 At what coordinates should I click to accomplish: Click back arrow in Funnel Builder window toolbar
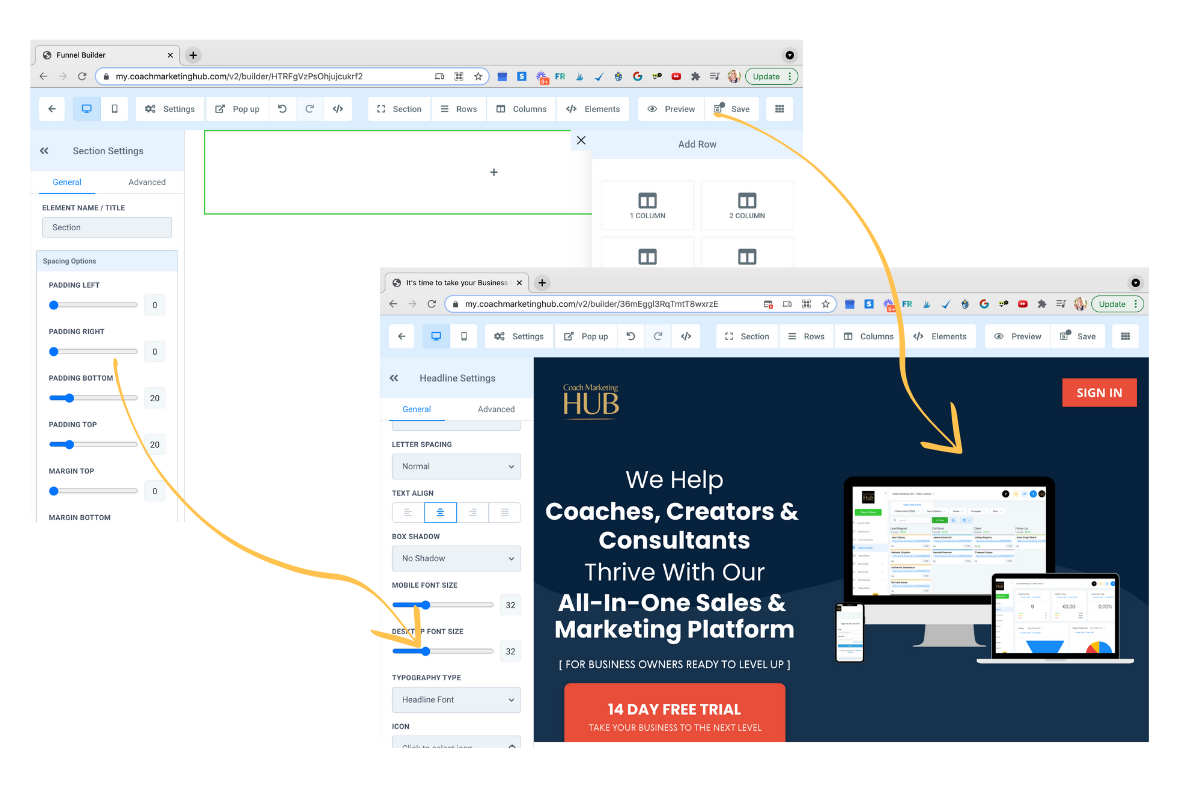[x=52, y=109]
